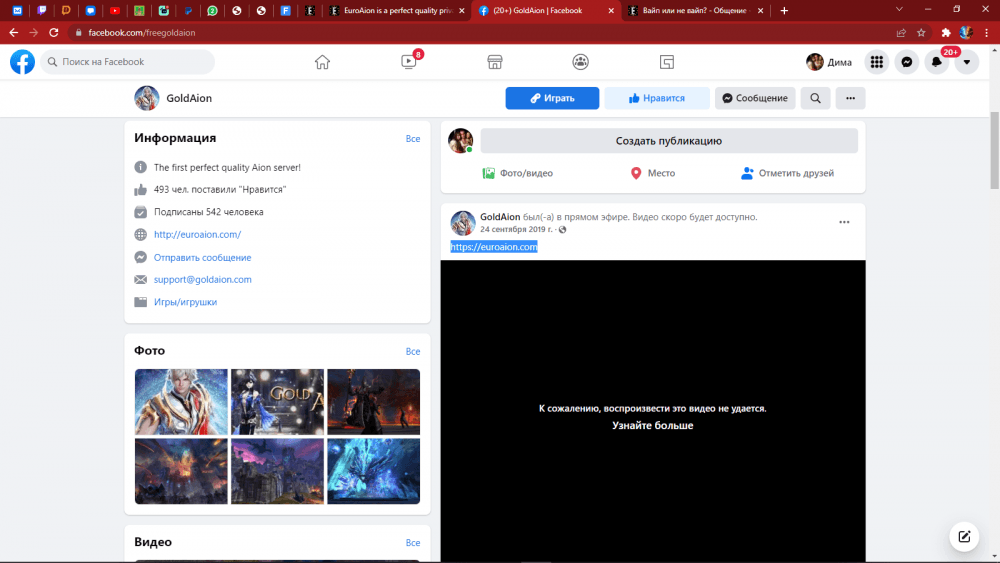
Task: Open the nine-dot Facebook menu grid
Action: coord(876,62)
